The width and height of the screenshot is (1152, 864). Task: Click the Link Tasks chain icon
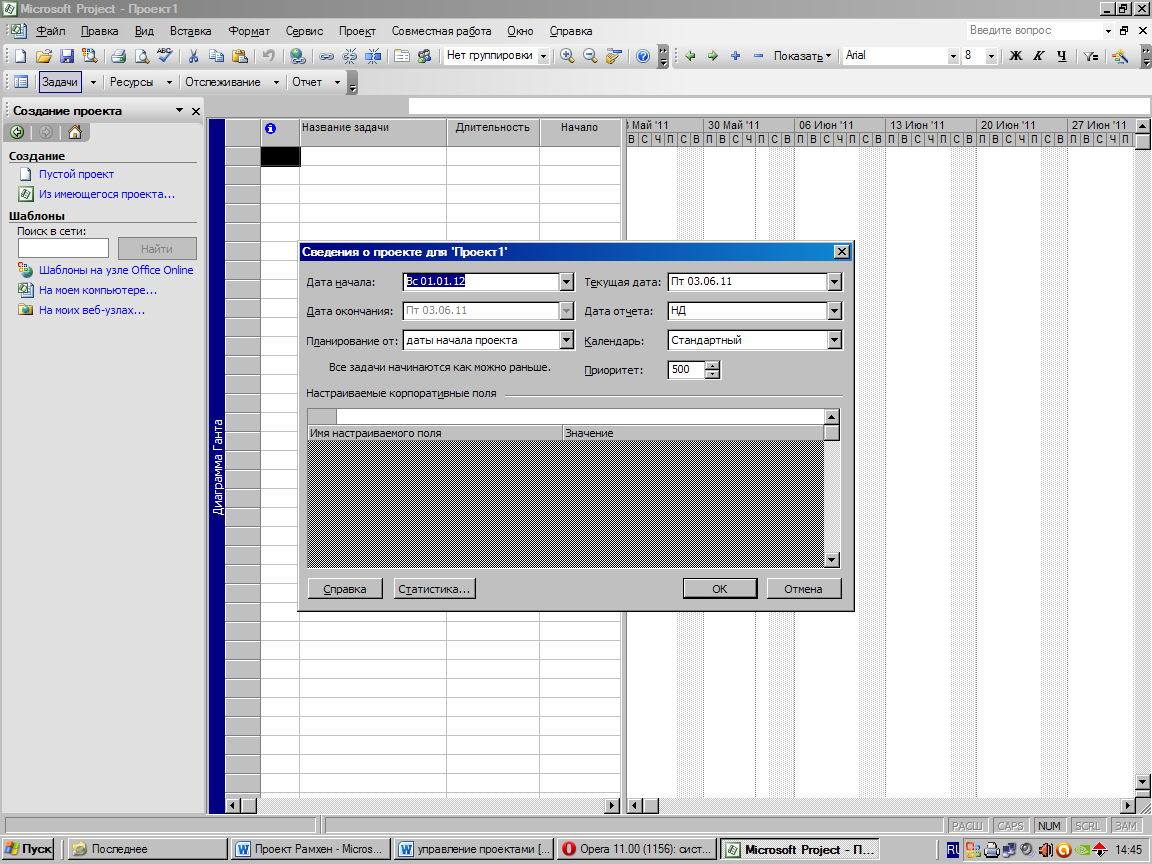click(327, 56)
